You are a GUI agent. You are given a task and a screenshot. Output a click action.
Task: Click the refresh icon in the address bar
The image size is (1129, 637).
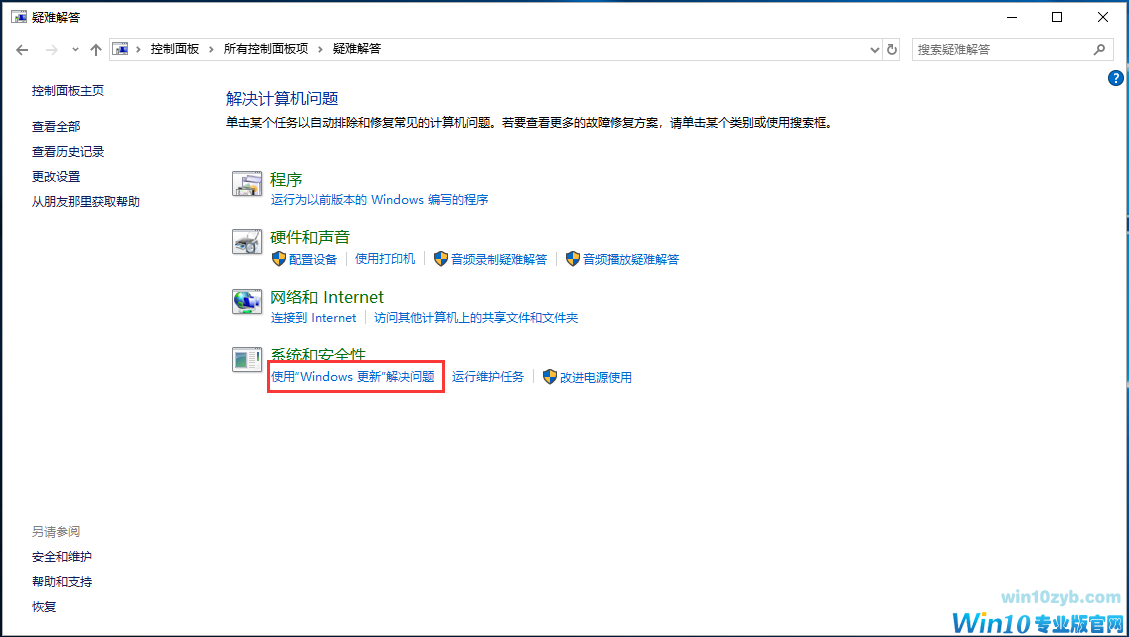tap(891, 48)
